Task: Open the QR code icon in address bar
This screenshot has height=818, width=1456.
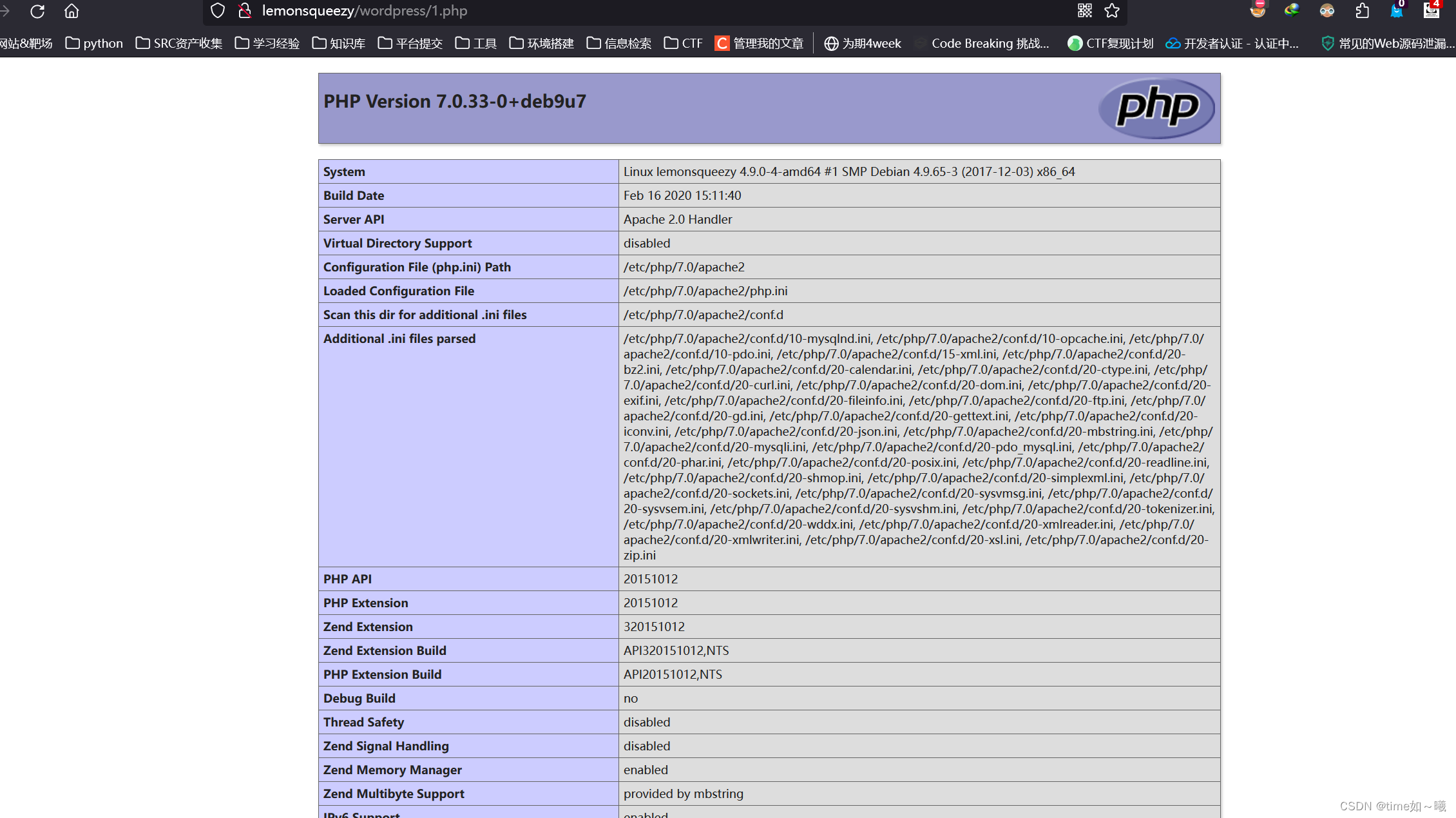Action: pos(1085,11)
